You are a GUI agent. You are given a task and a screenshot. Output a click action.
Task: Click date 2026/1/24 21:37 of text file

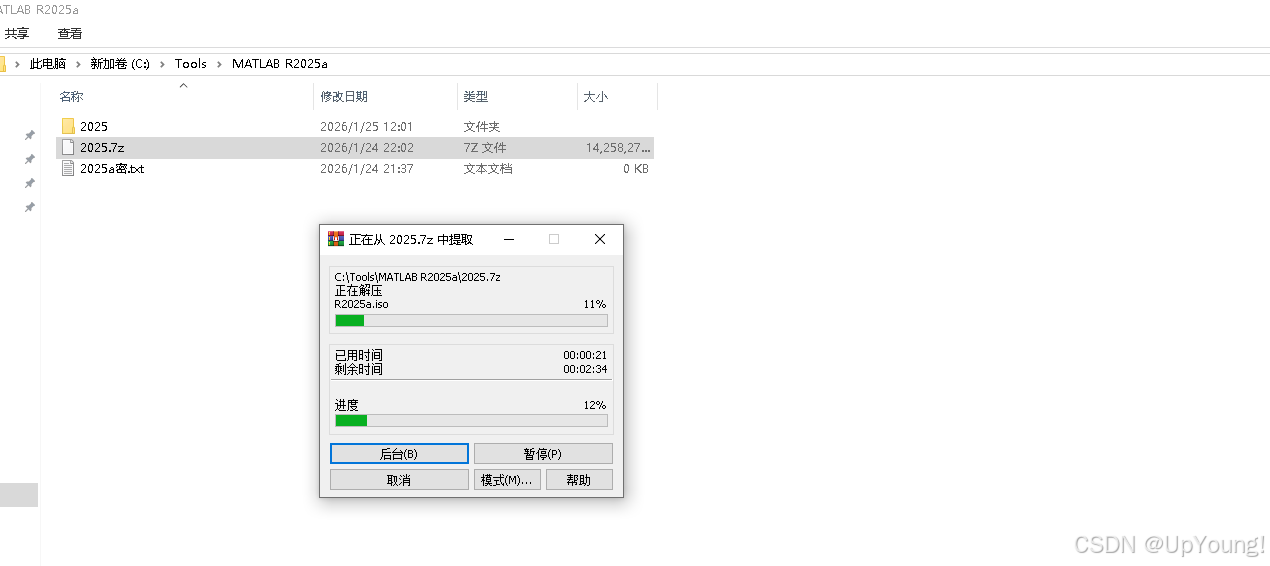coord(367,168)
